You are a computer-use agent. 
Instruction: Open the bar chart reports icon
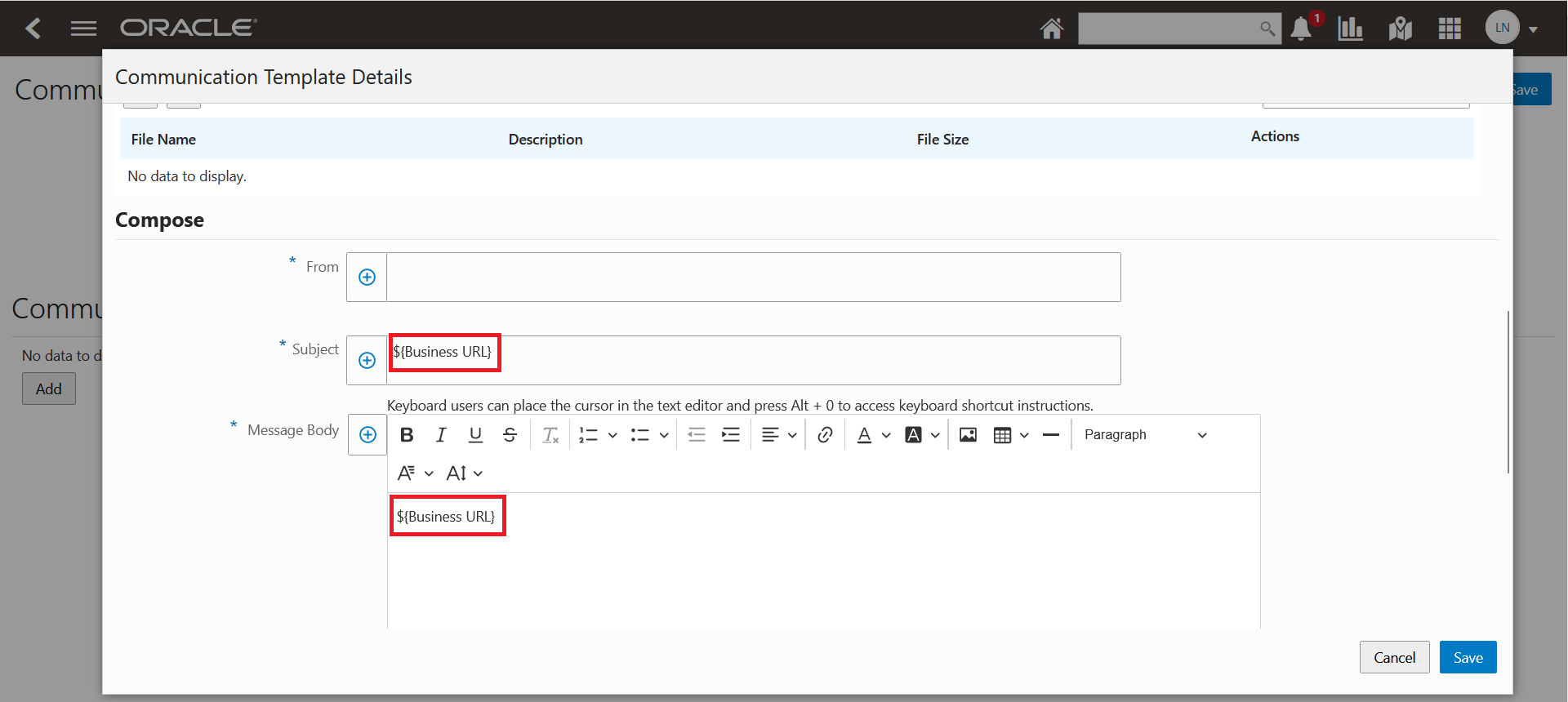click(1350, 29)
